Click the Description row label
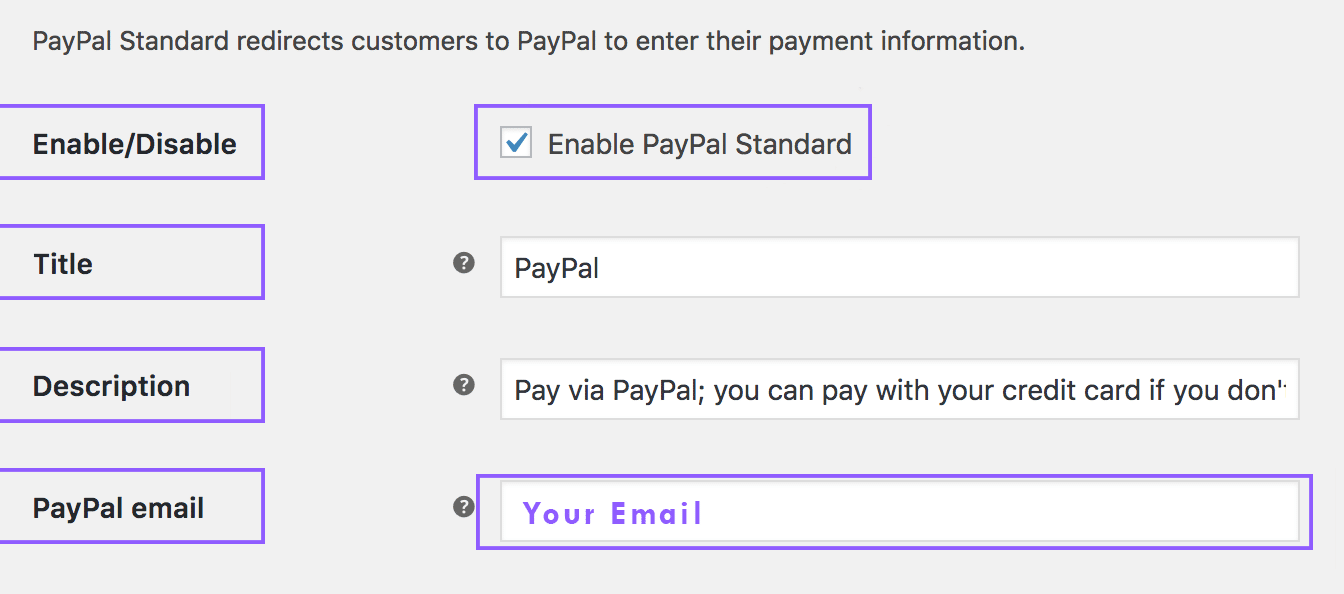 click(x=111, y=386)
